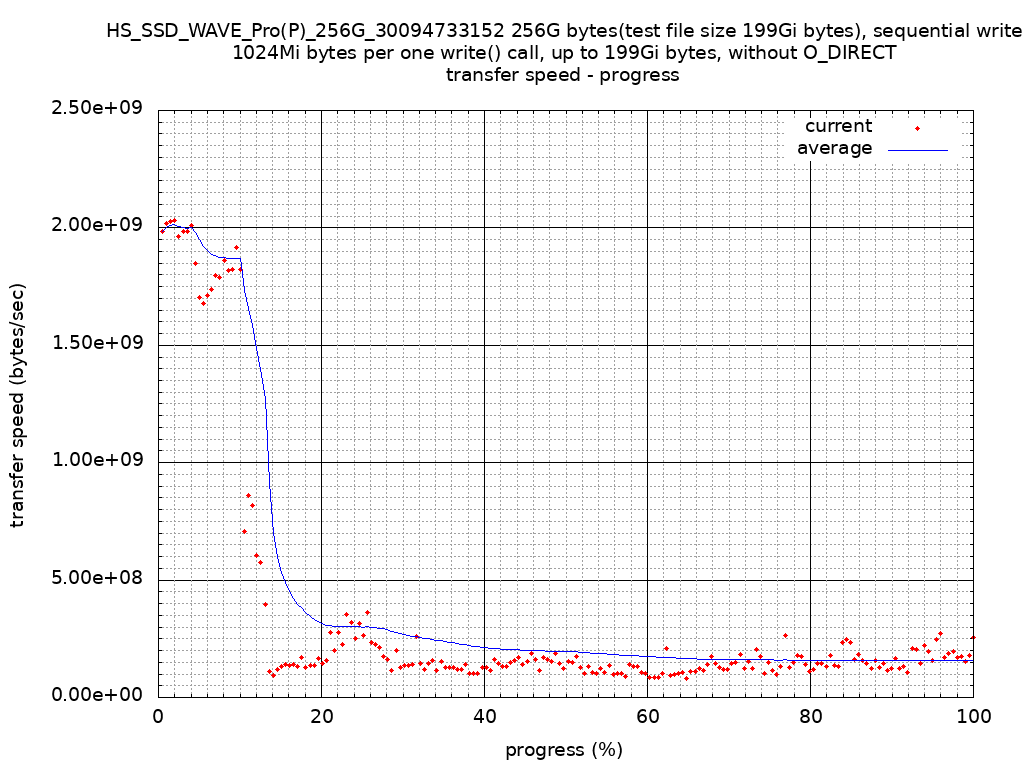Click the x-axis label 'progress (%)'
Image resolution: width=1024 pixels, height=768 pixels.
pyautogui.click(x=564, y=750)
